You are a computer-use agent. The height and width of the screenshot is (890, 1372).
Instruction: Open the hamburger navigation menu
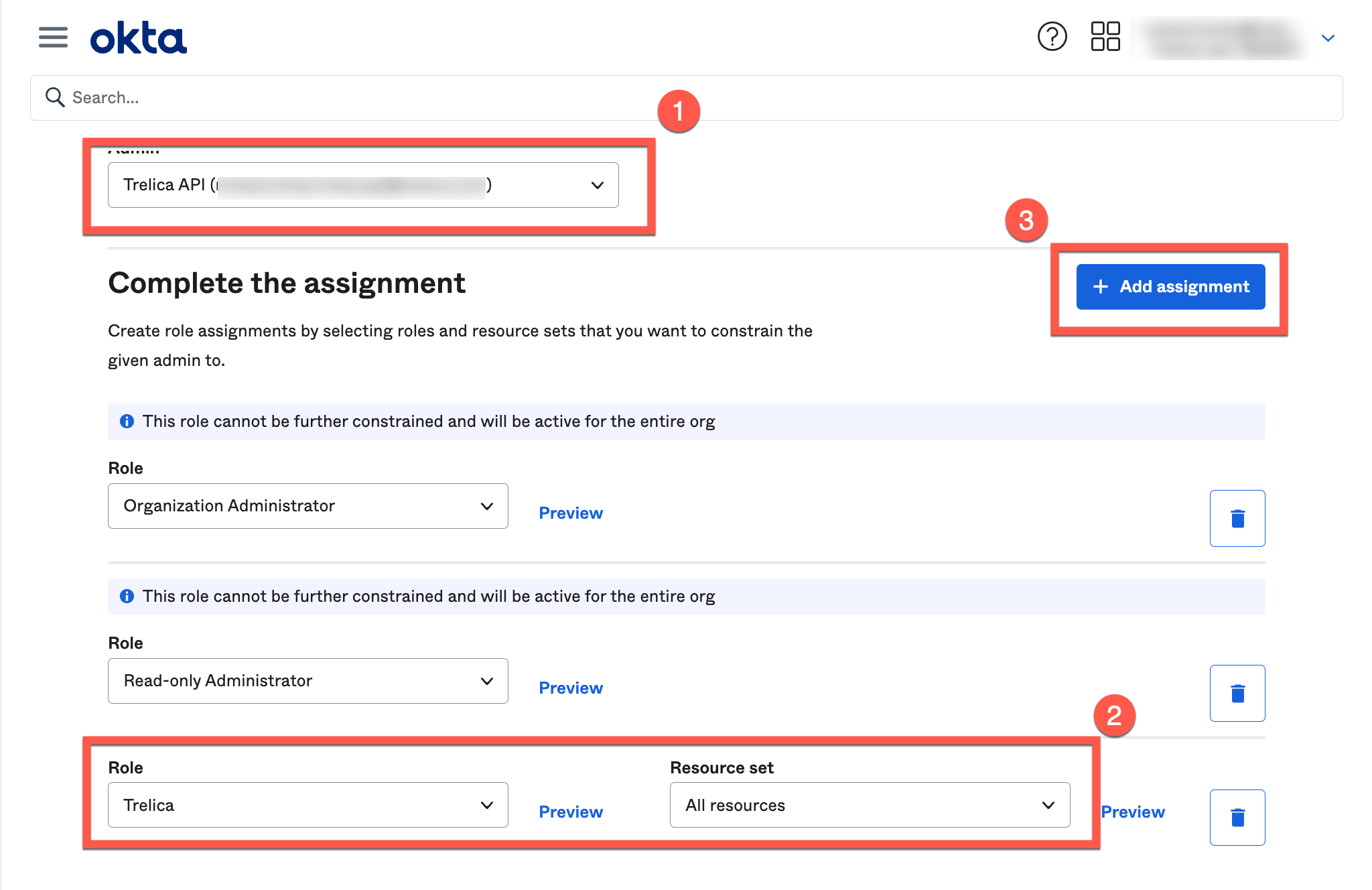point(53,38)
